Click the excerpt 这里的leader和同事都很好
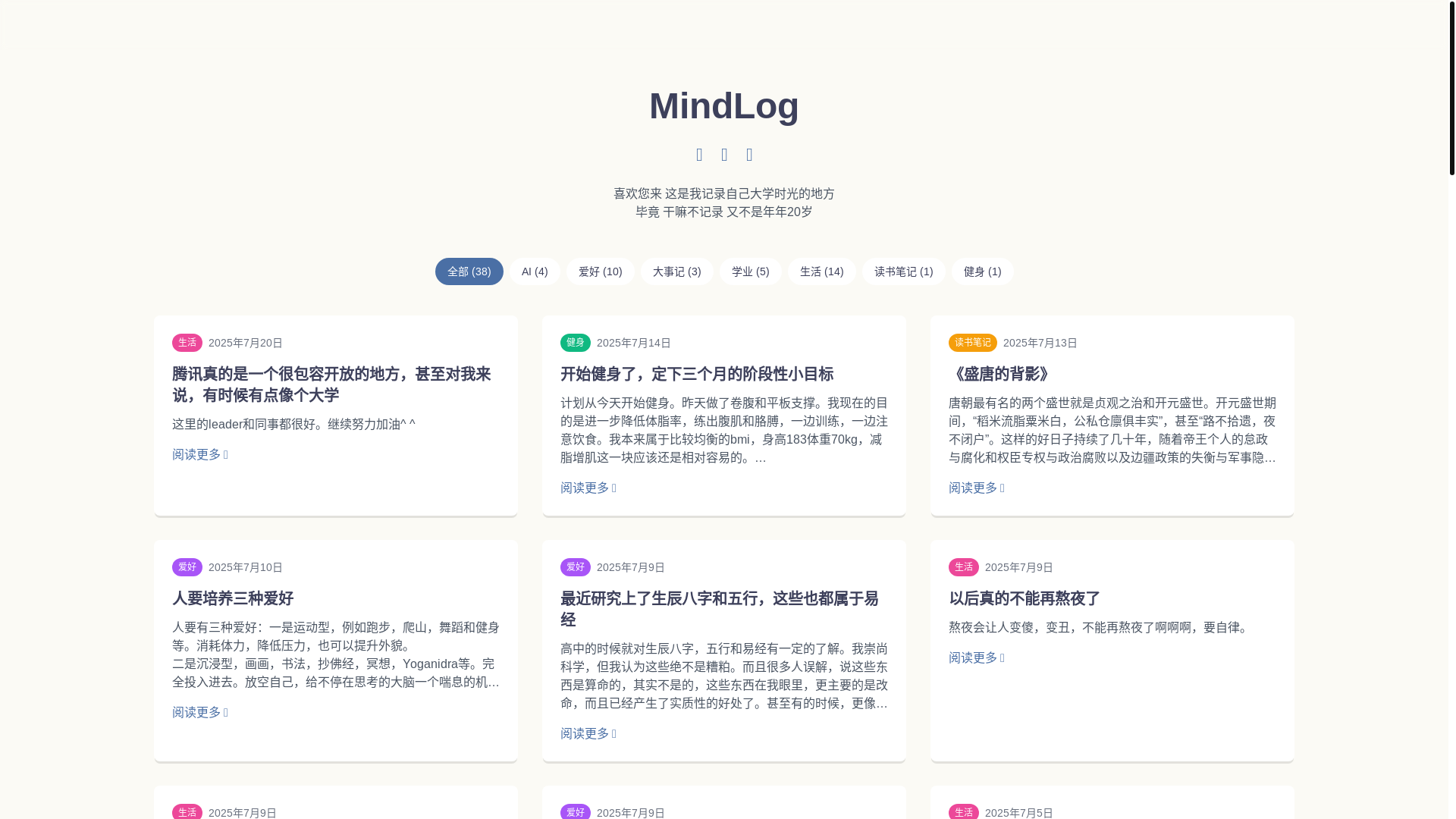 (293, 424)
